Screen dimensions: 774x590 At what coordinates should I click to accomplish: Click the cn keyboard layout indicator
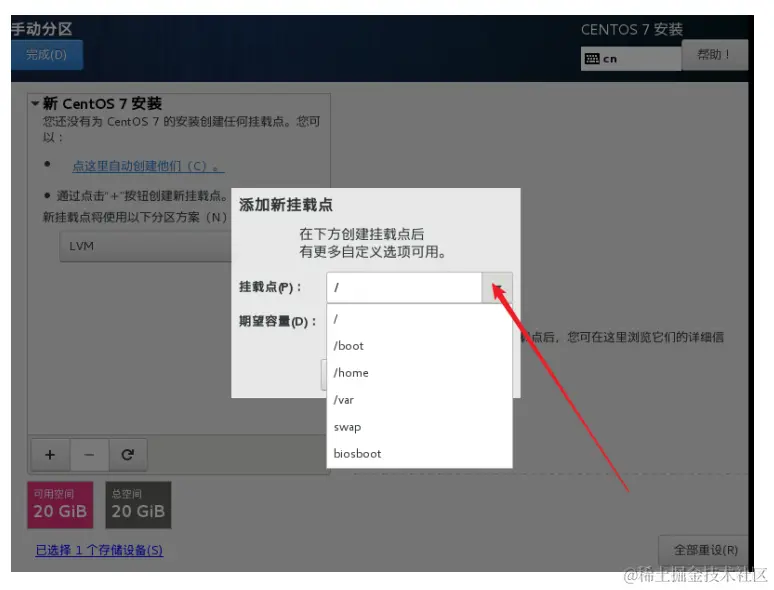[631, 59]
